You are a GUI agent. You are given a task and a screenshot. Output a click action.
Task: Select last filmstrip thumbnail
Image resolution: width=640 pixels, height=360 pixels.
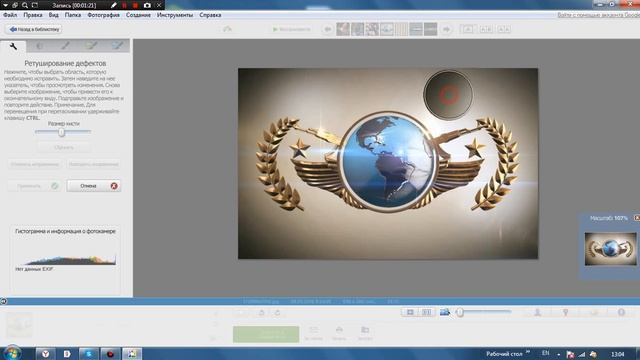pos(431,29)
